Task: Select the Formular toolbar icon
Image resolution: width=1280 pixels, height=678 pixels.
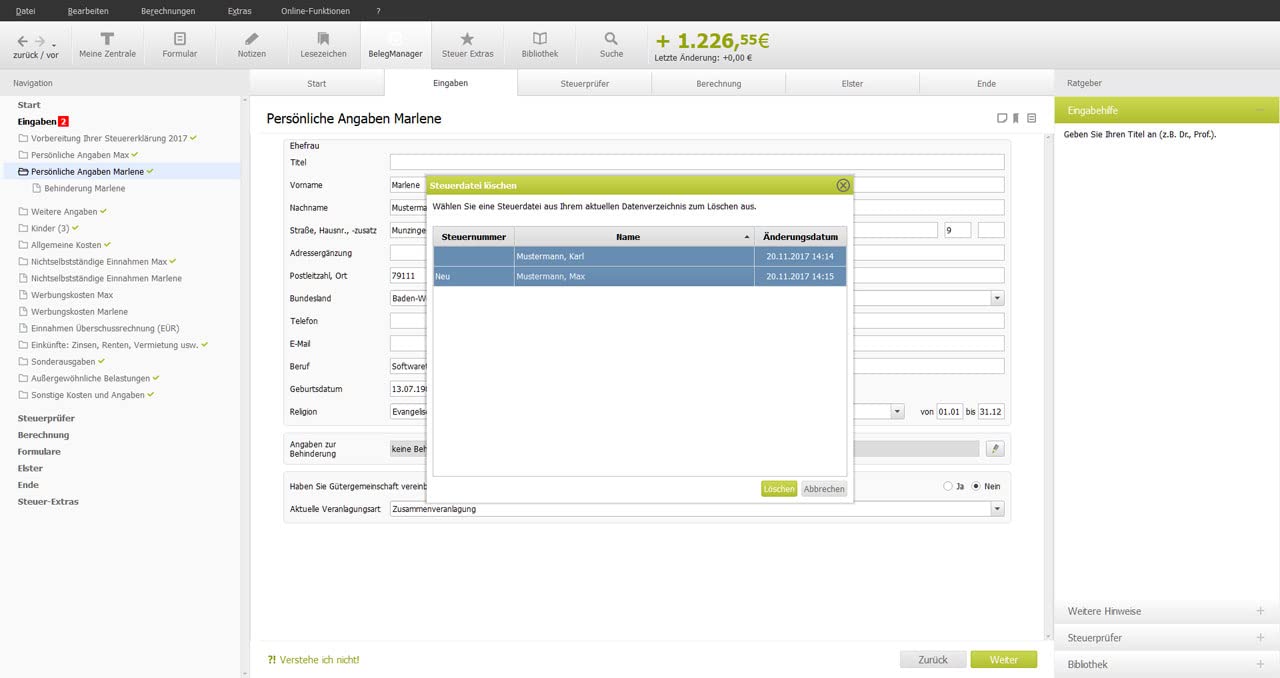Action: click(180, 44)
